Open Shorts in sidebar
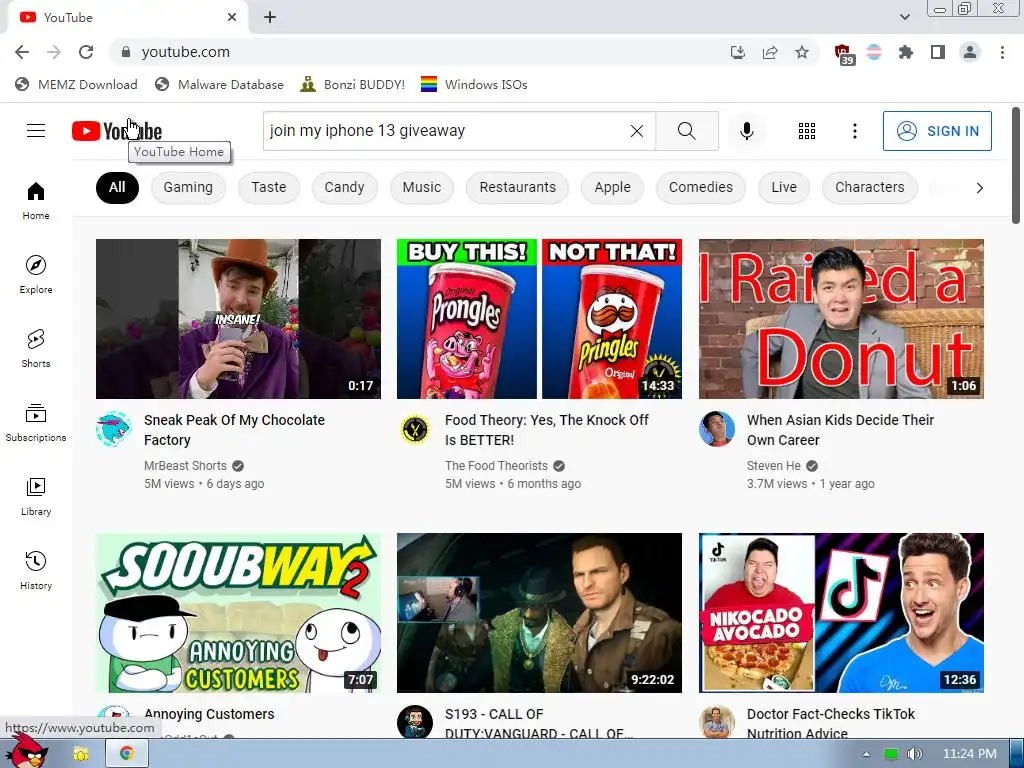This screenshot has height=768, width=1024. [36, 349]
